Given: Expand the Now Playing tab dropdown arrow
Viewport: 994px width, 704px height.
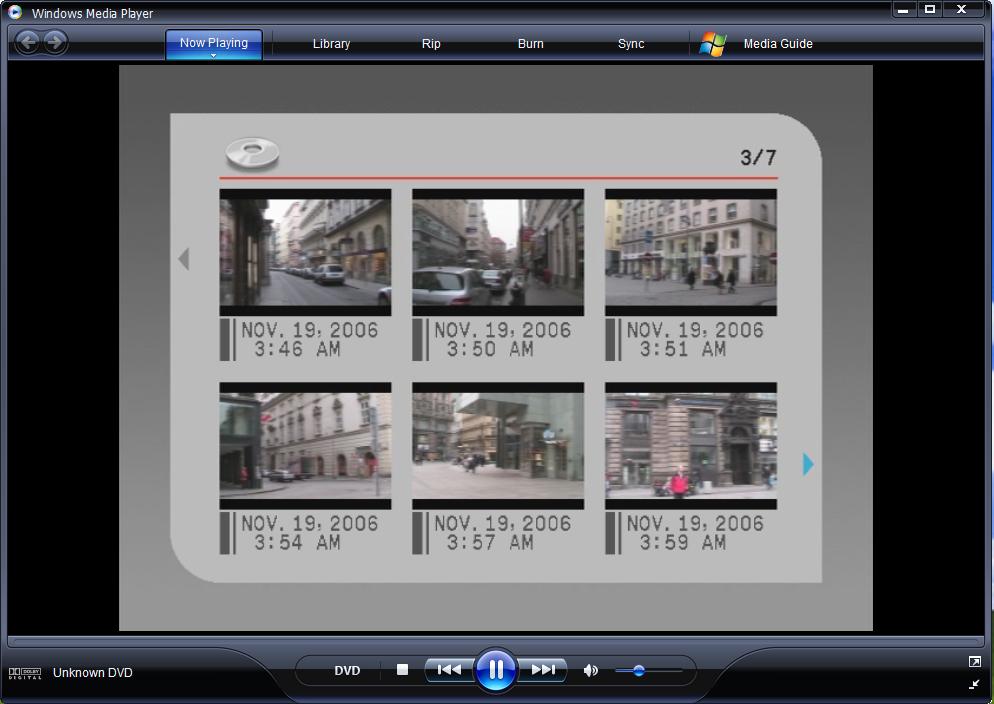Looking at the screenshot, I should tap(214, 56).
